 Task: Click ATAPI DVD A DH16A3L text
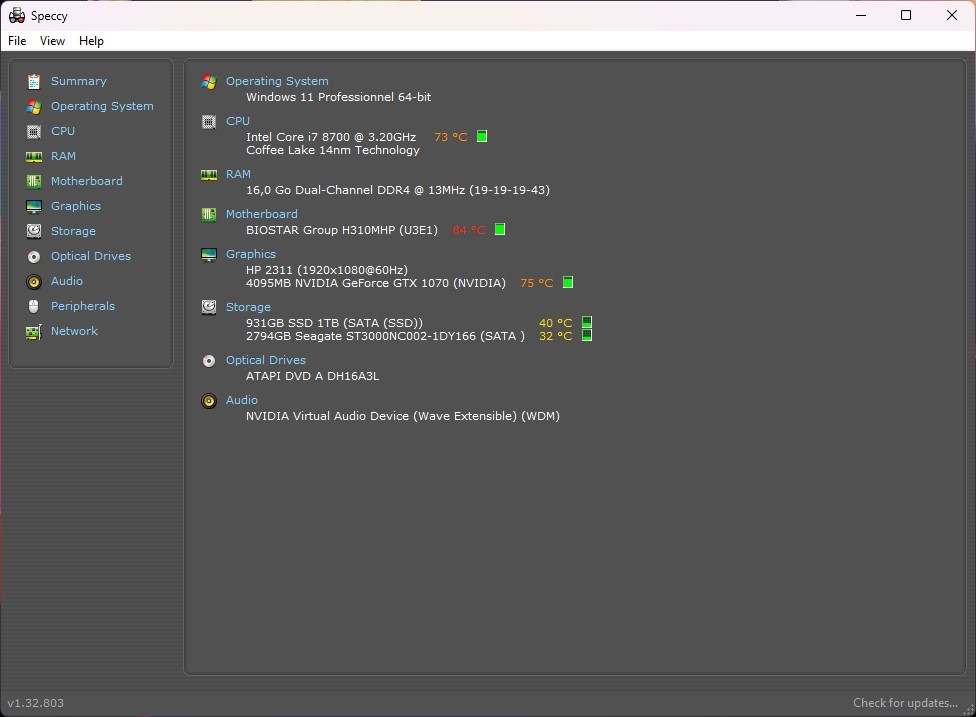[312, 377]
